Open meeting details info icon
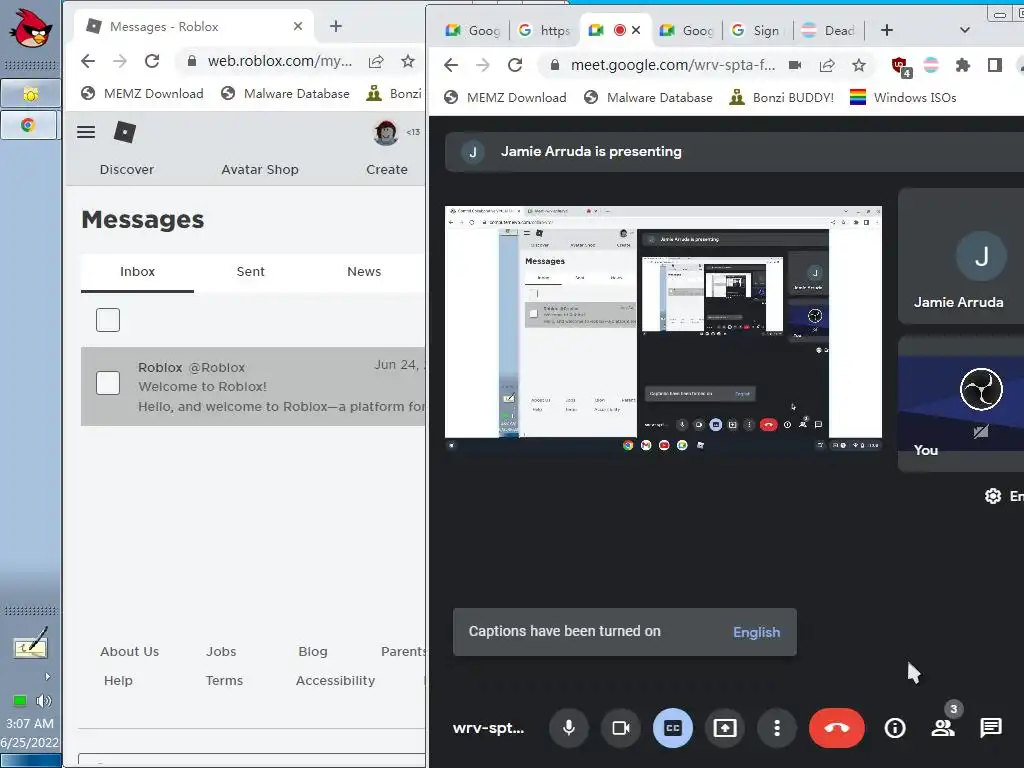 [x=895, y=728]
